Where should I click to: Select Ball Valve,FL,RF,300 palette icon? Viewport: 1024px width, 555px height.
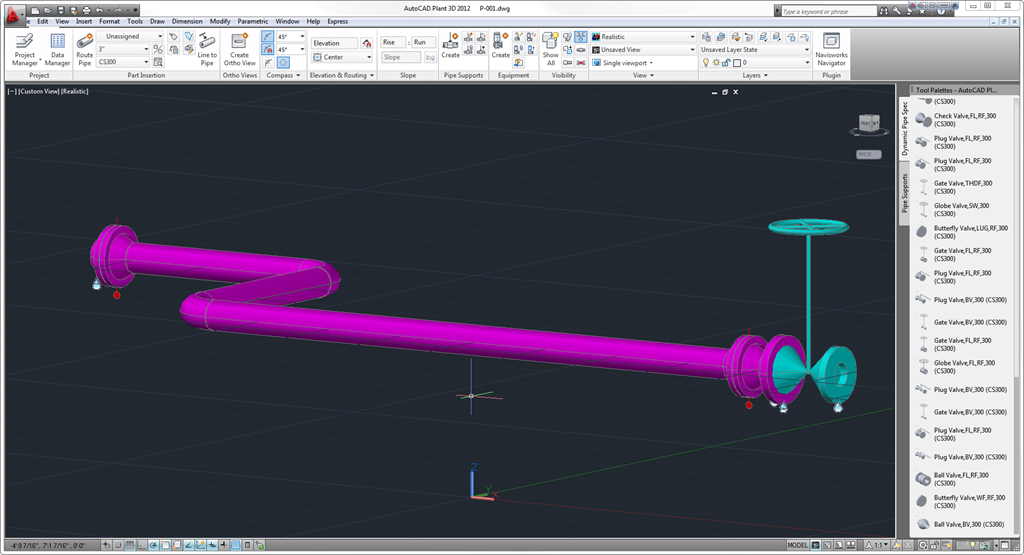tap(923, 479)
